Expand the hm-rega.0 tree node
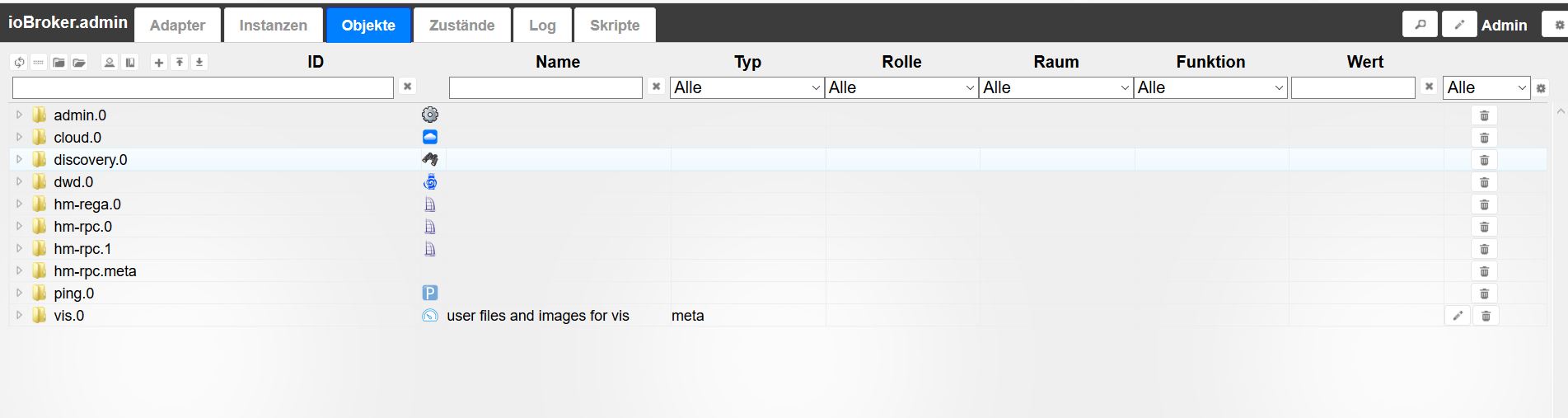 tap(19, 204)
